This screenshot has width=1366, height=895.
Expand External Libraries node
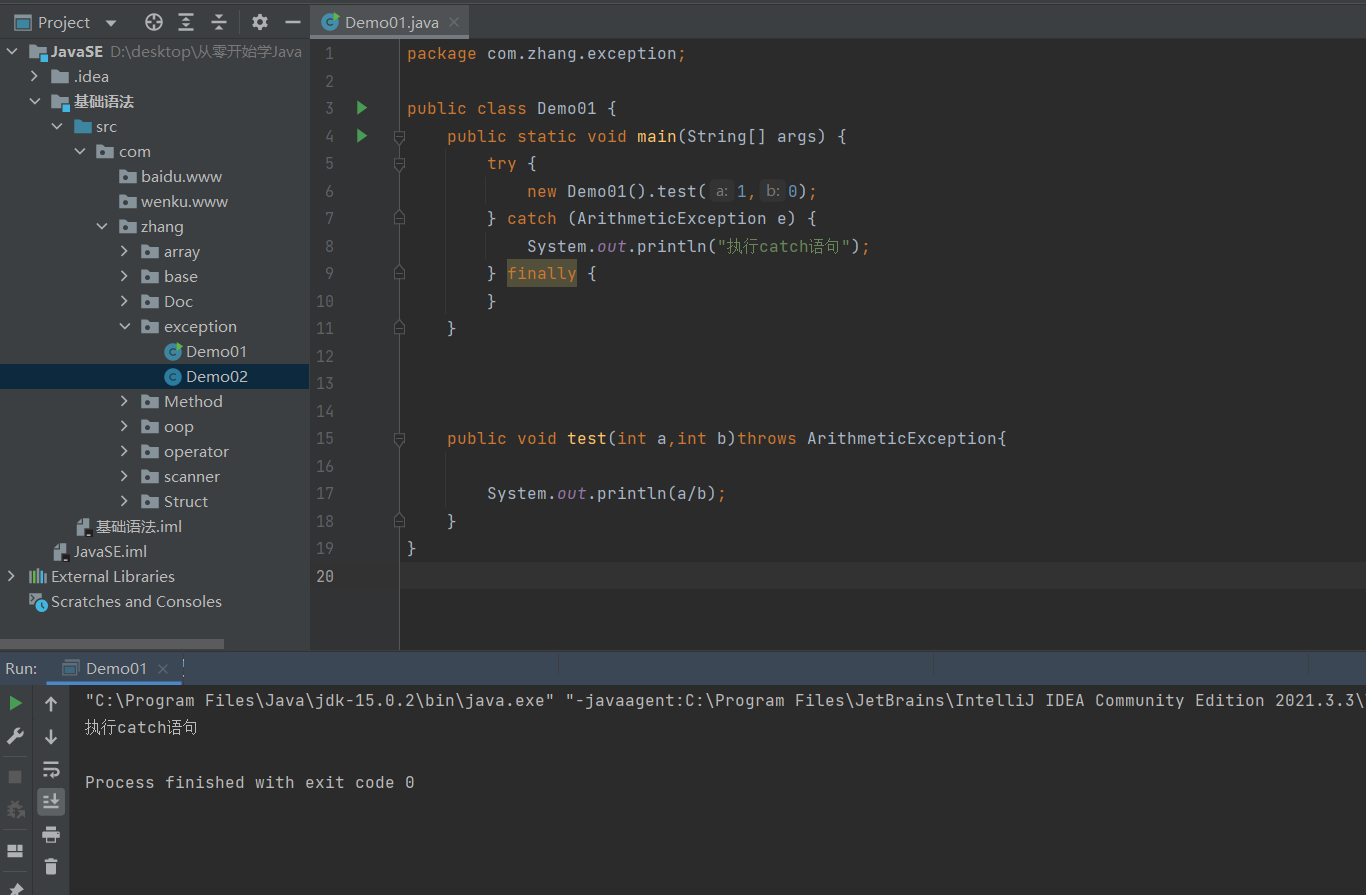11,577
